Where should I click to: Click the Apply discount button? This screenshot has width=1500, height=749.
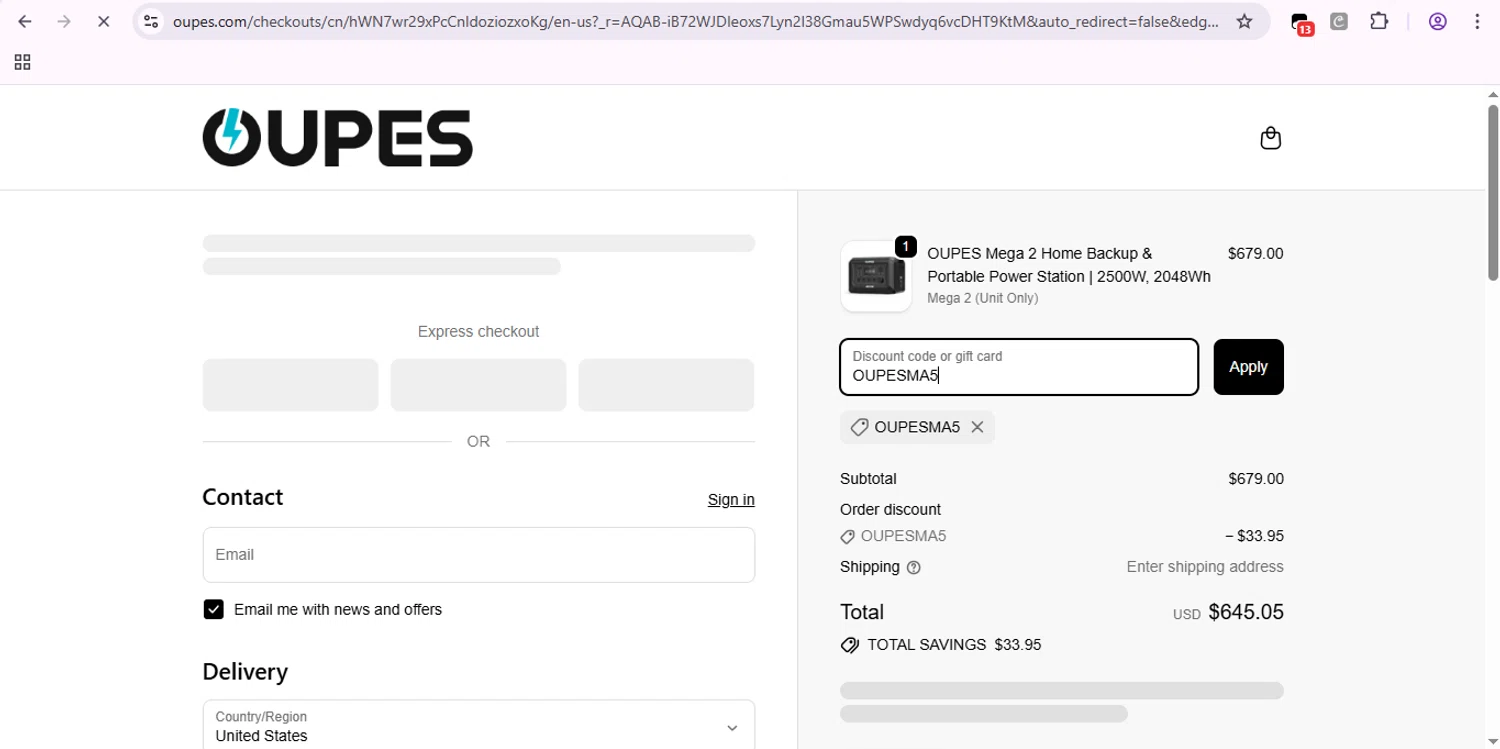tap(1248, 367)
